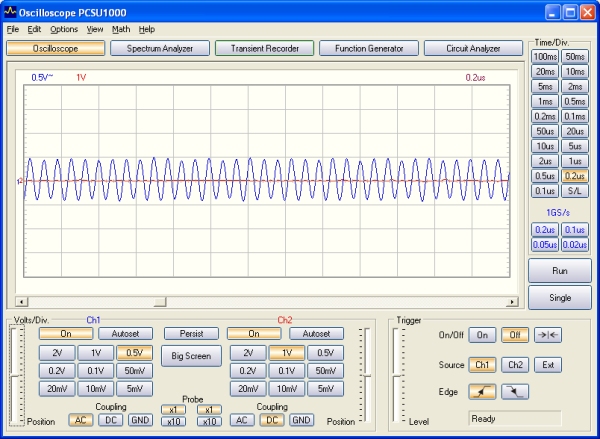The width and height of the screenshot is (600, 439).
Task: Open the Options menu
Action: click(x=64, y=29)
